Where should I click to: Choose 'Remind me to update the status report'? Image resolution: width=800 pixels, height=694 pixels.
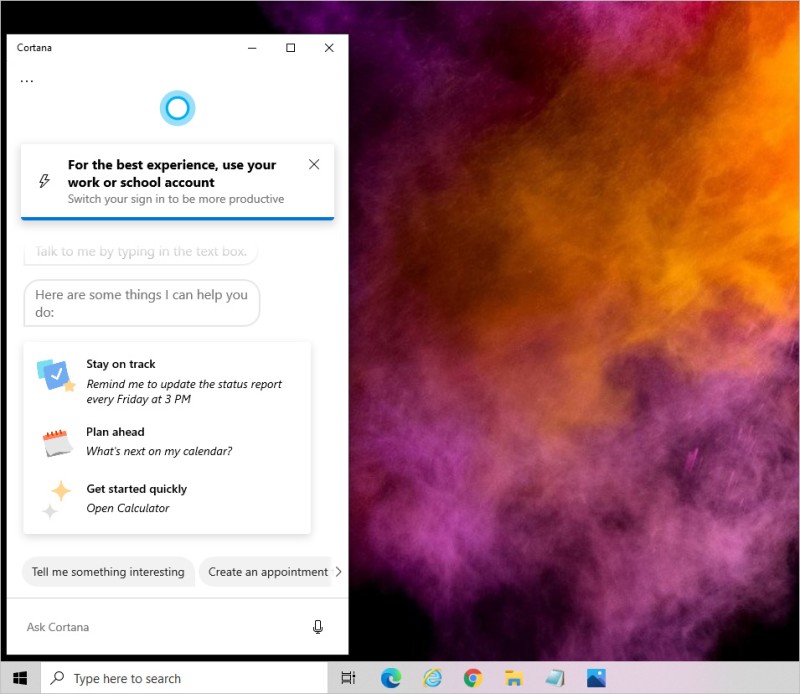(x=184, y=391)
